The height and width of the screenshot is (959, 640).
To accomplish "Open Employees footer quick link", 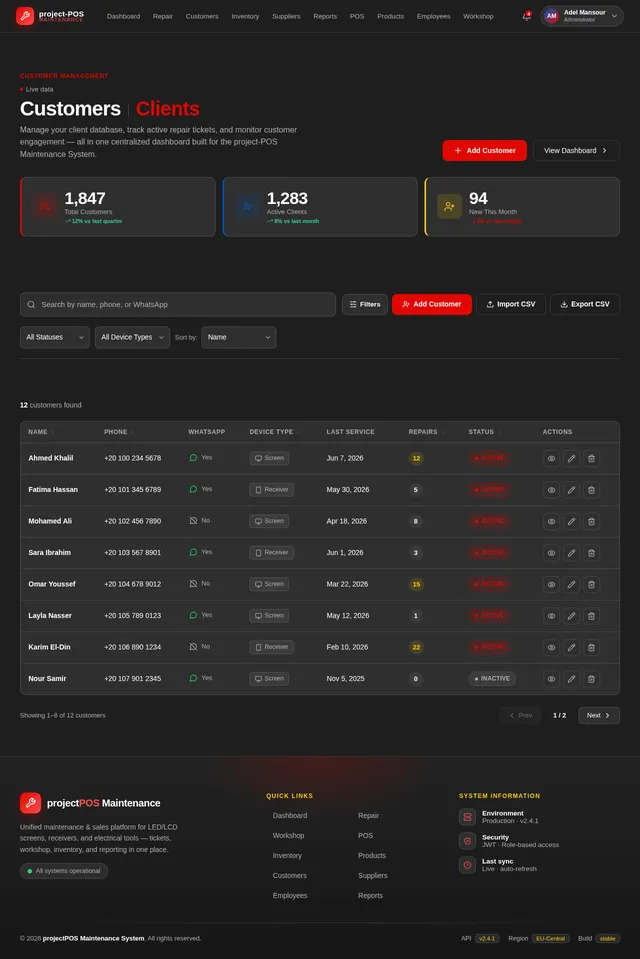I will (x=290, y=896).
